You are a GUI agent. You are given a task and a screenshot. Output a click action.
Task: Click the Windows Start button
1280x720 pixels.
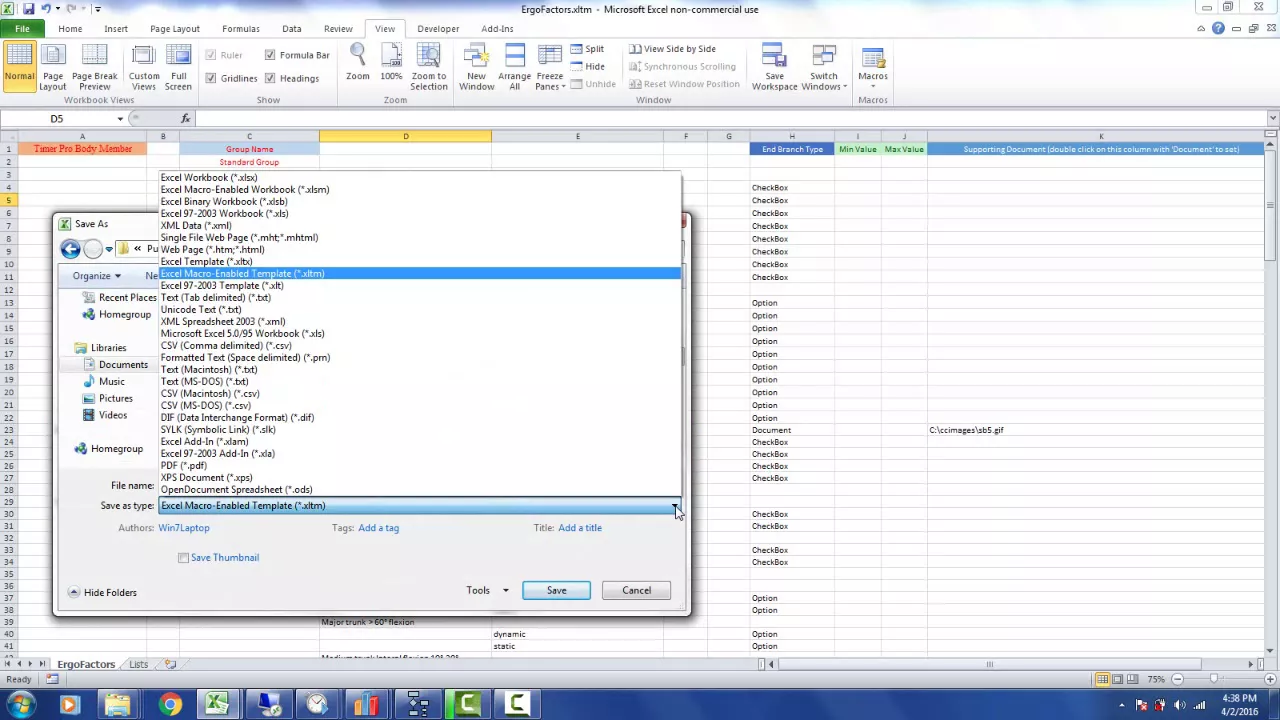pos(20,704)
